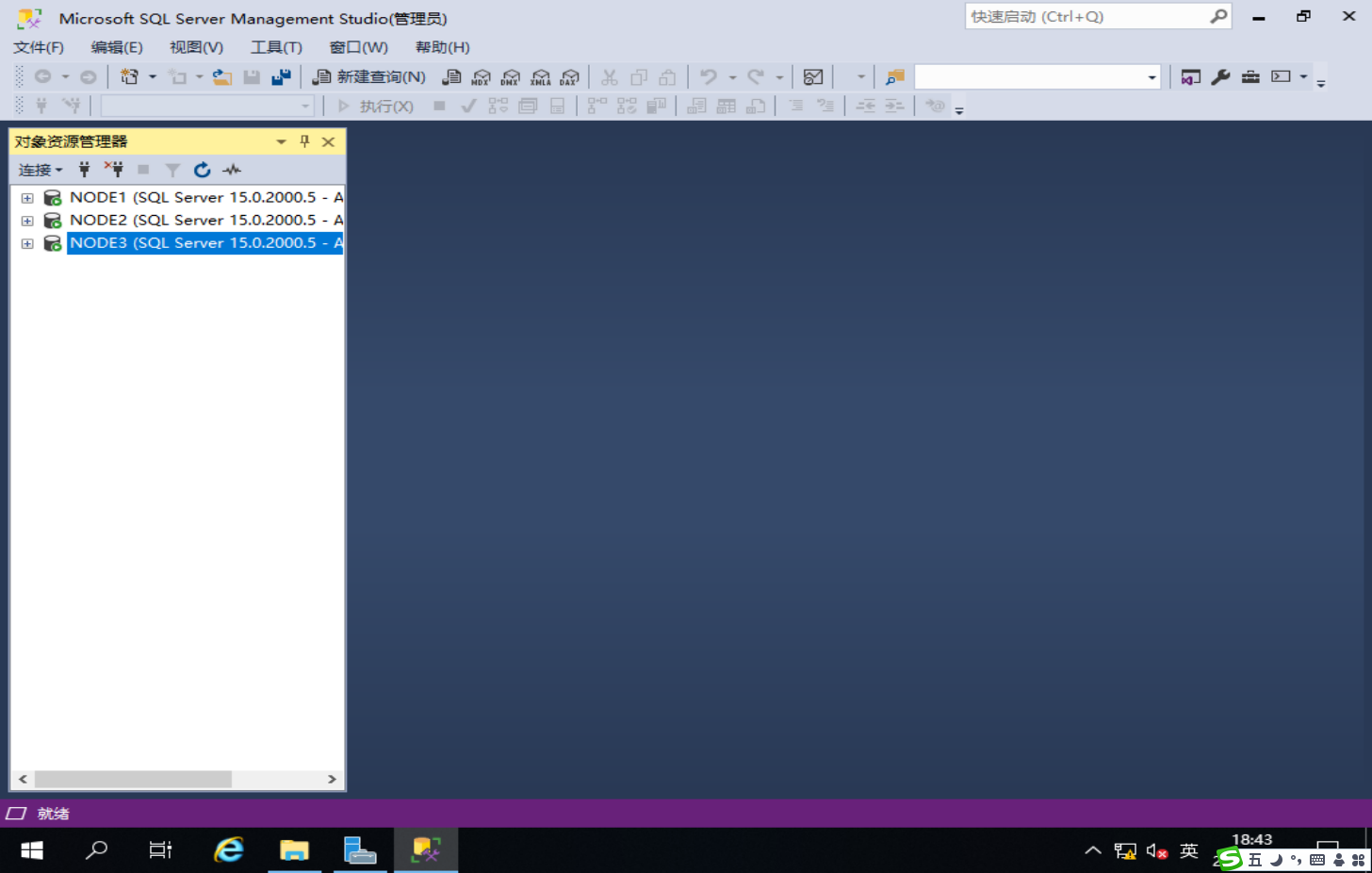Click the 英 input language indicator
The height and width of the screenshot is (873, 1372).
1189,850
